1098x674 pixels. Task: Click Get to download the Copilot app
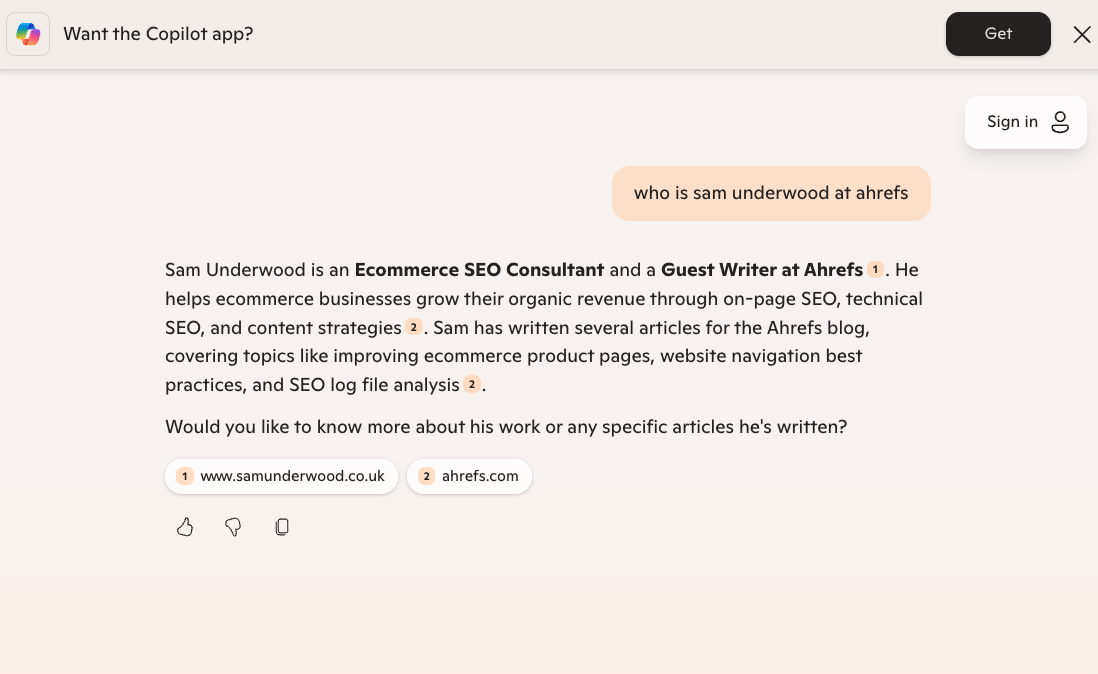pyautogui.click(x=997, y=33)
